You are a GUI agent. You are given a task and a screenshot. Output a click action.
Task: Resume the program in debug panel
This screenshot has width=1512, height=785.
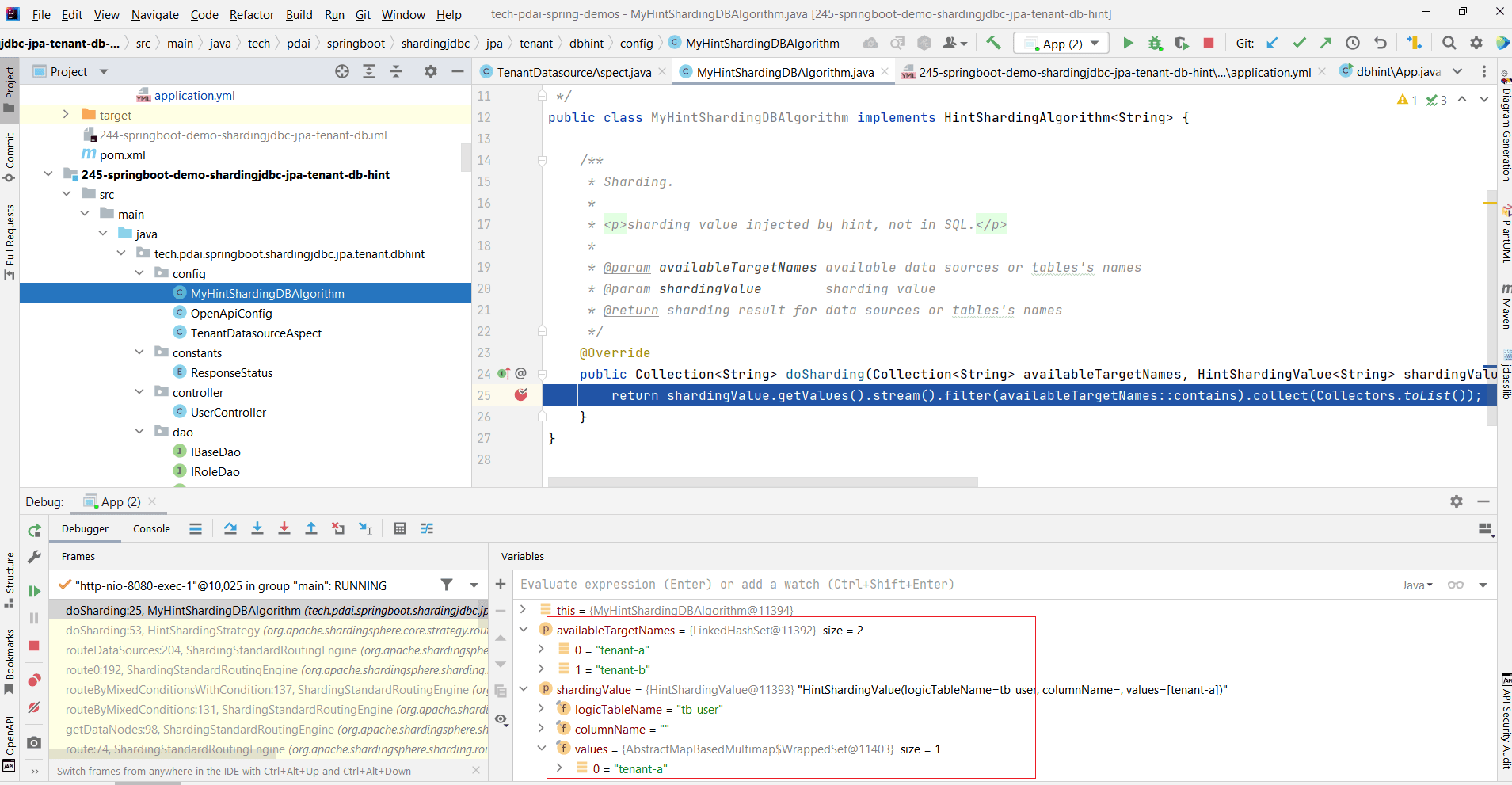click(x=34, y=591)
